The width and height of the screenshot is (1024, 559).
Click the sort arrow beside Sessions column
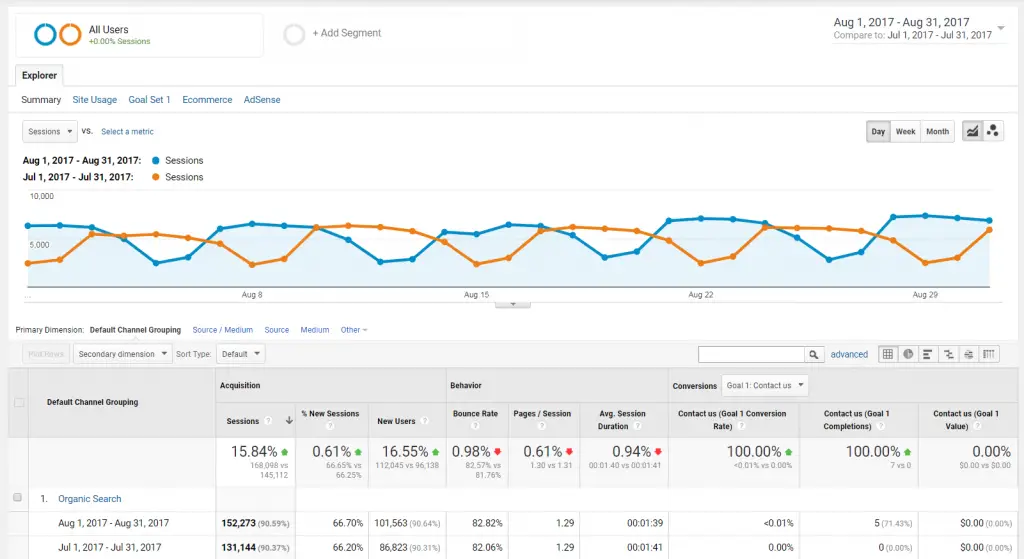pyautogui.click(x=289, y=421)
